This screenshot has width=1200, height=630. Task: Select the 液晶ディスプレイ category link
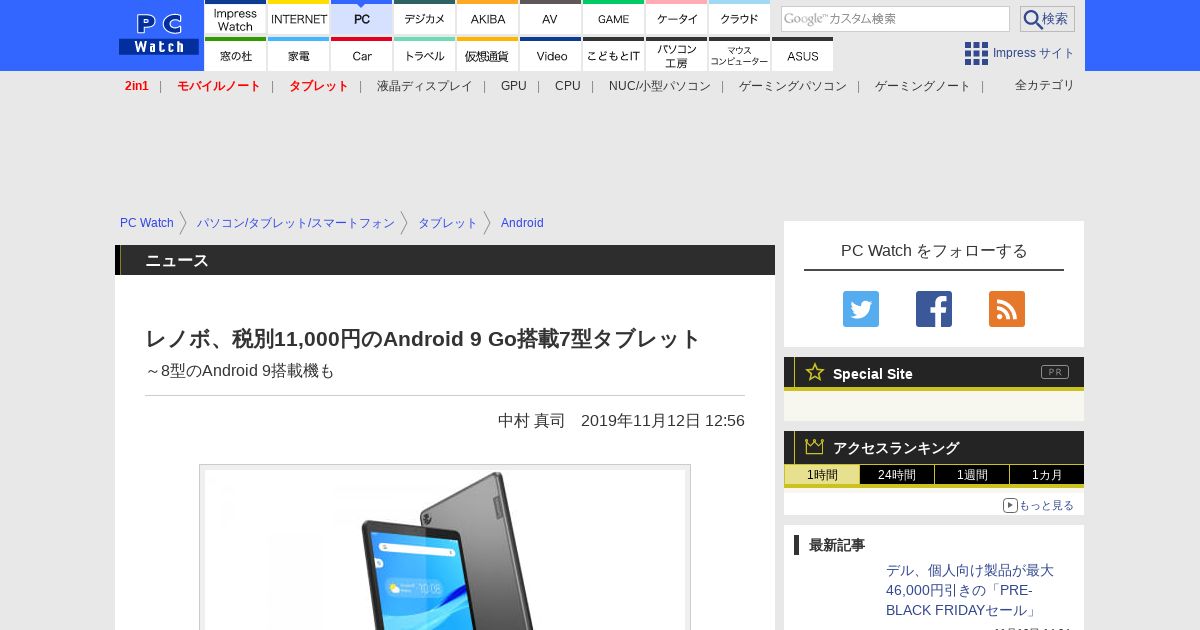(x=425, y=86)
